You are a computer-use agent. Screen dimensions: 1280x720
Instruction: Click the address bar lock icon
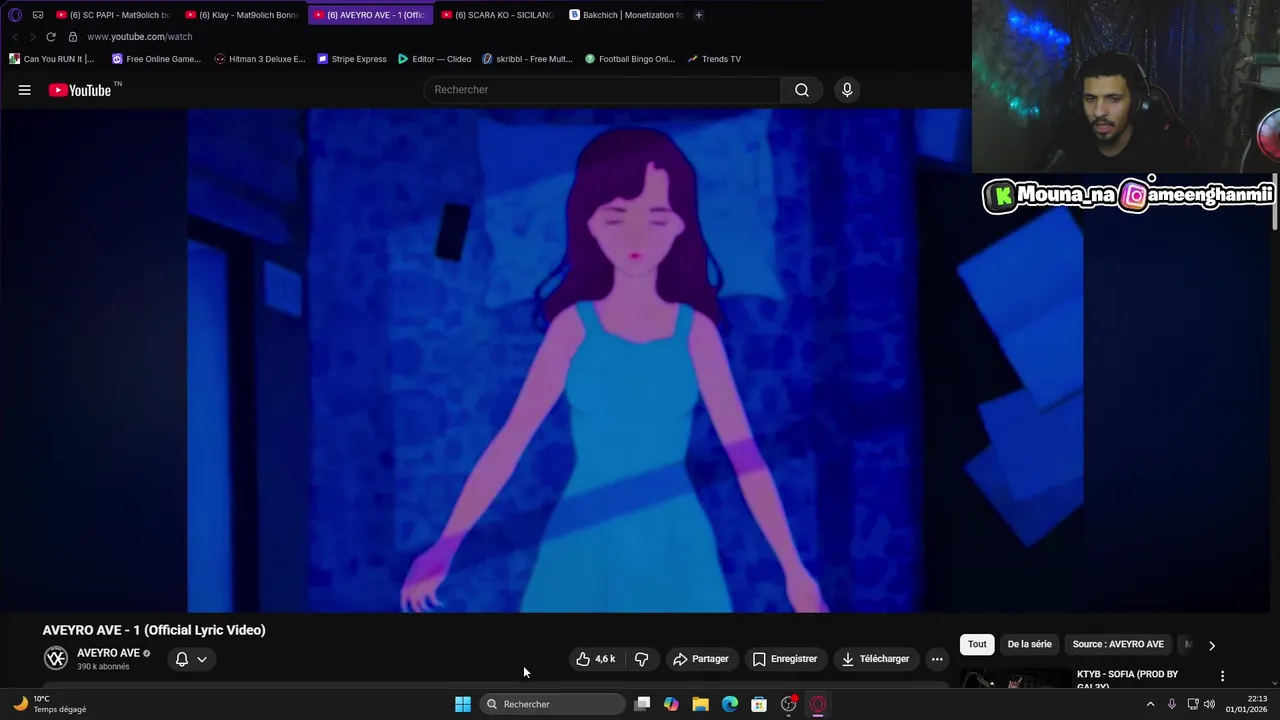[72, 37]
